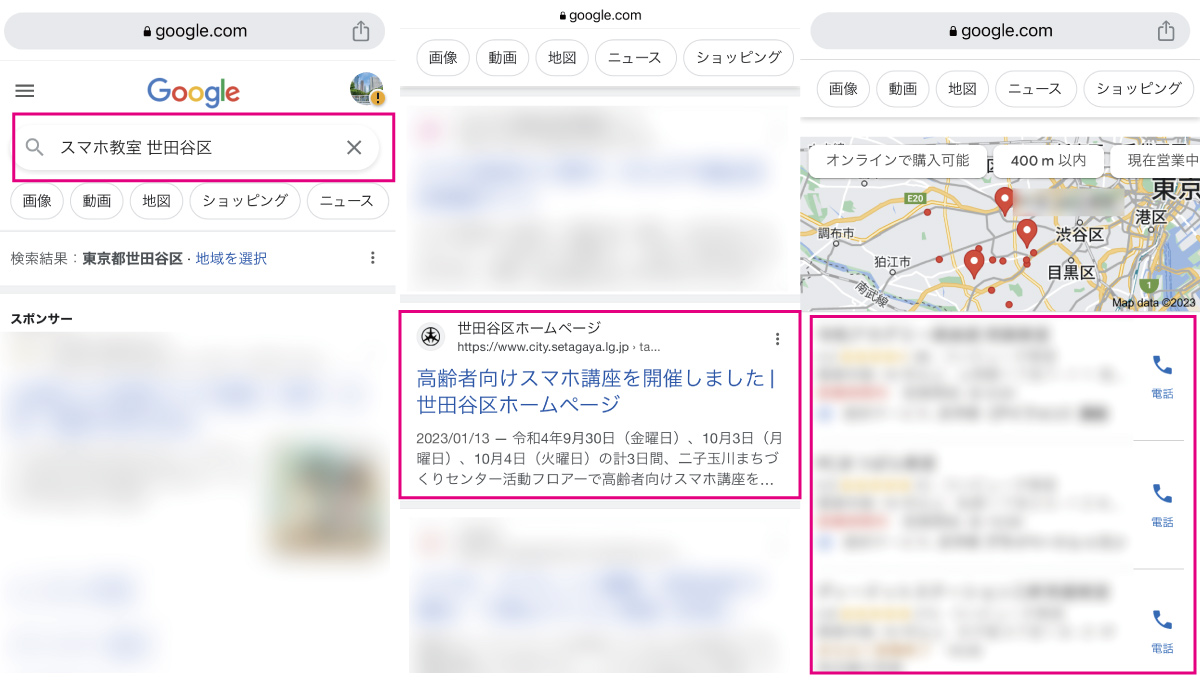Click the スポンサー label
The height and width of the screenshot is (685, 1200).
tap(42, 319)
